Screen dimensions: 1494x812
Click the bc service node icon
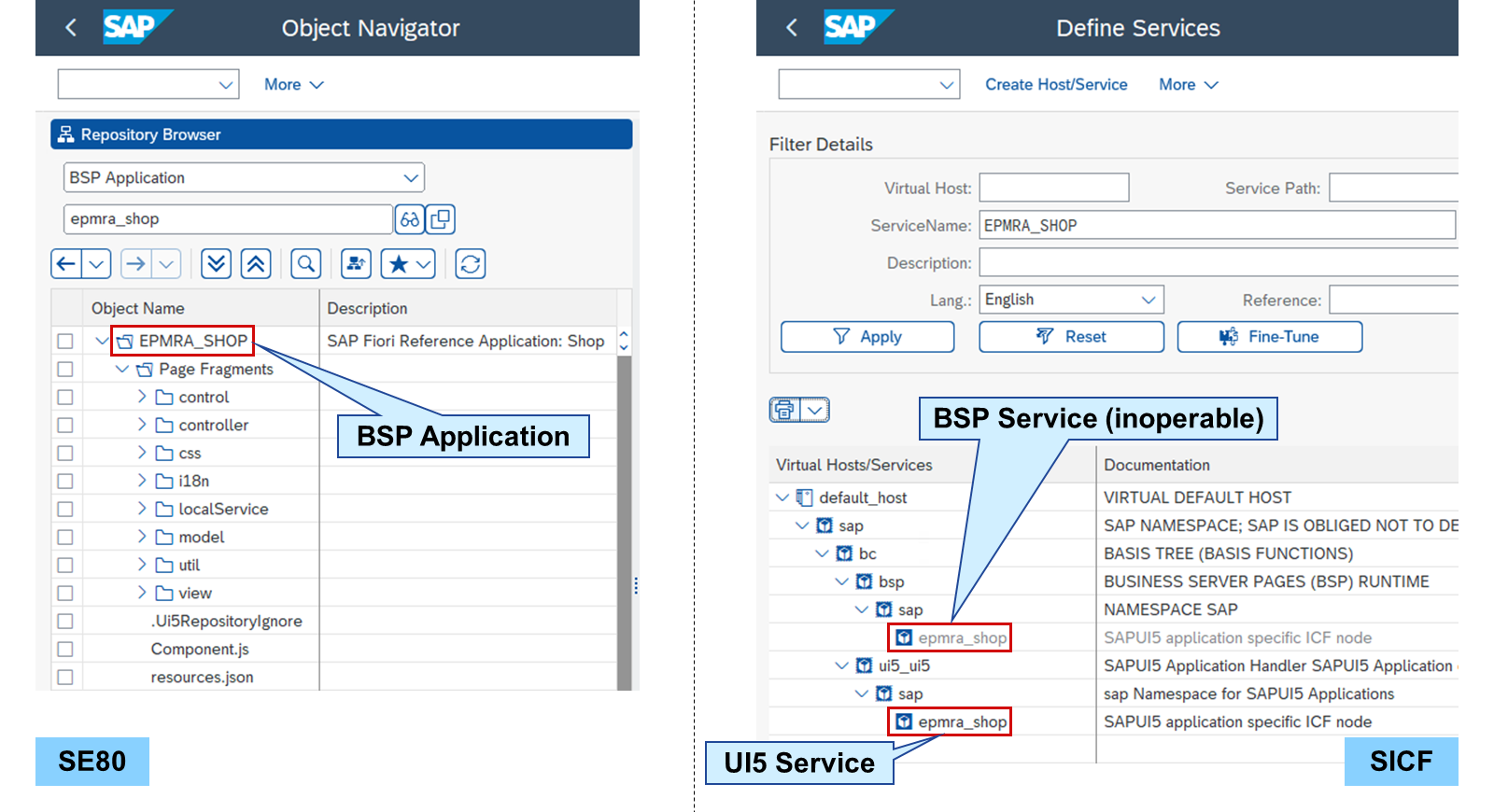coord(845,554)
